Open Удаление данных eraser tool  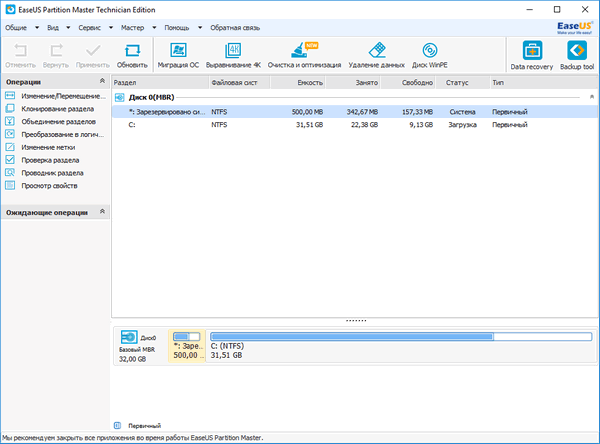coord(377,50)
